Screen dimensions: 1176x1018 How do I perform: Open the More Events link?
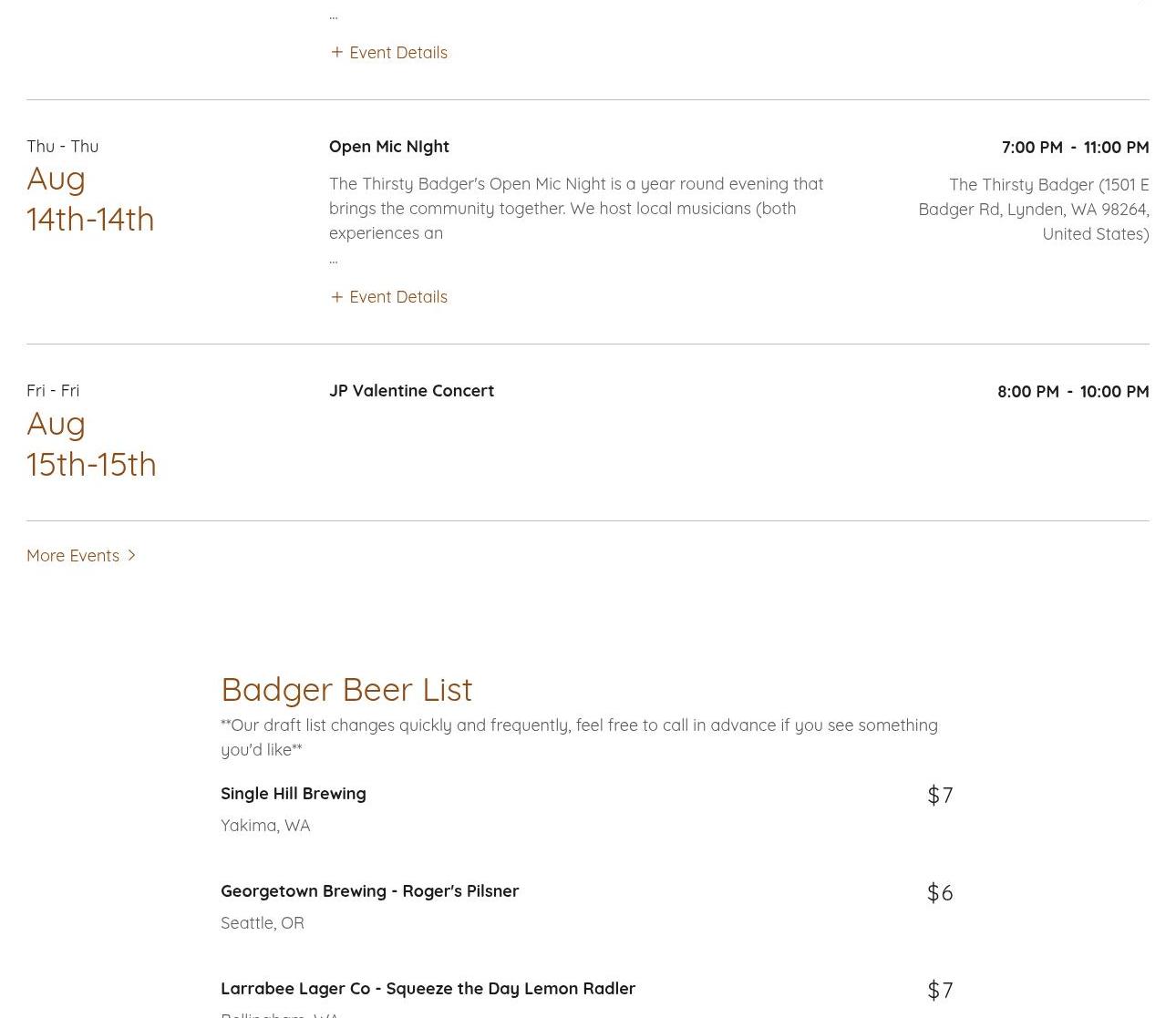pos(73,556)
